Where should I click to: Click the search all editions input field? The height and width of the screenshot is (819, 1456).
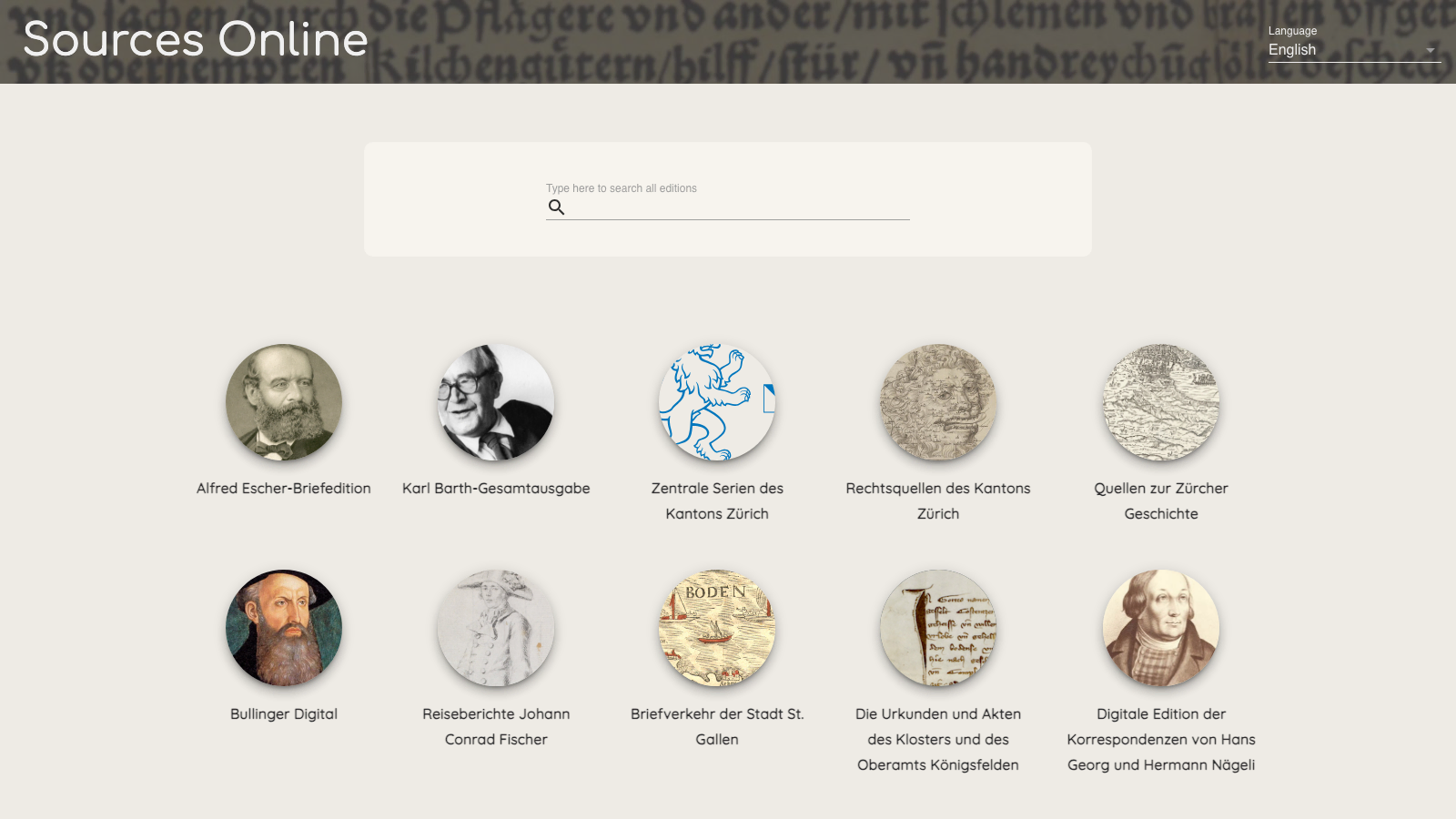728,207
